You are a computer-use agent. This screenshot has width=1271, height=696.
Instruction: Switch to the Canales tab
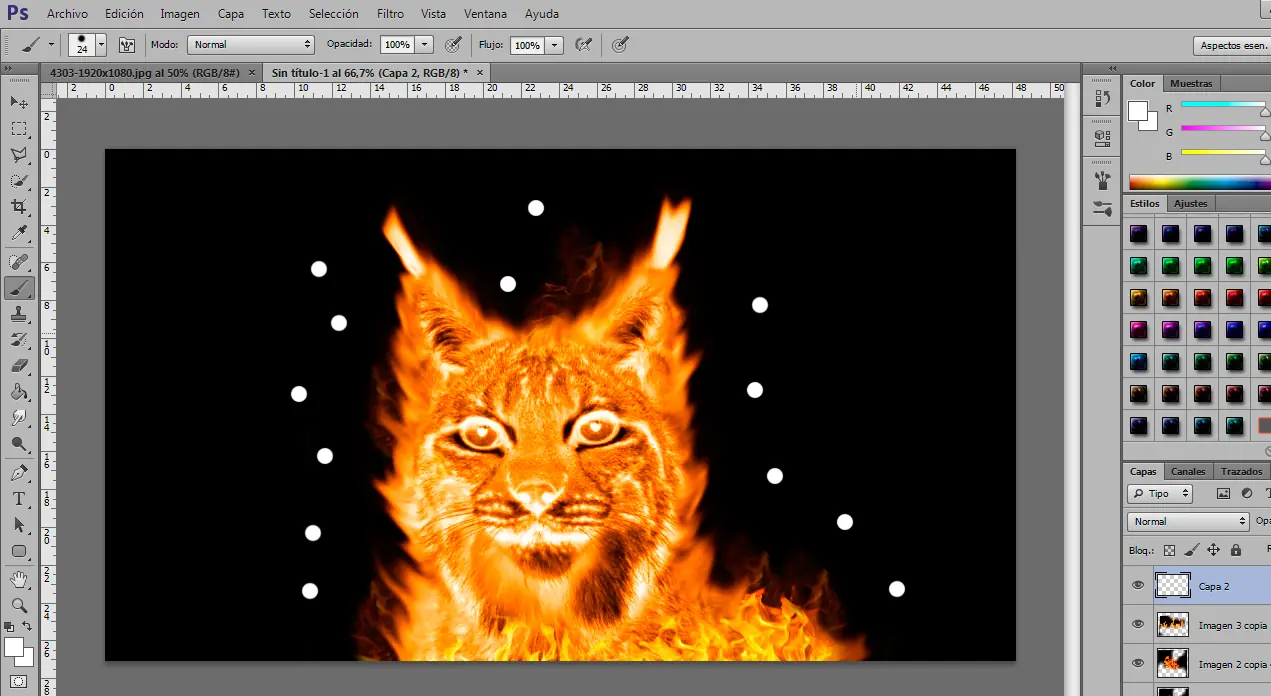coord(1188,472)
